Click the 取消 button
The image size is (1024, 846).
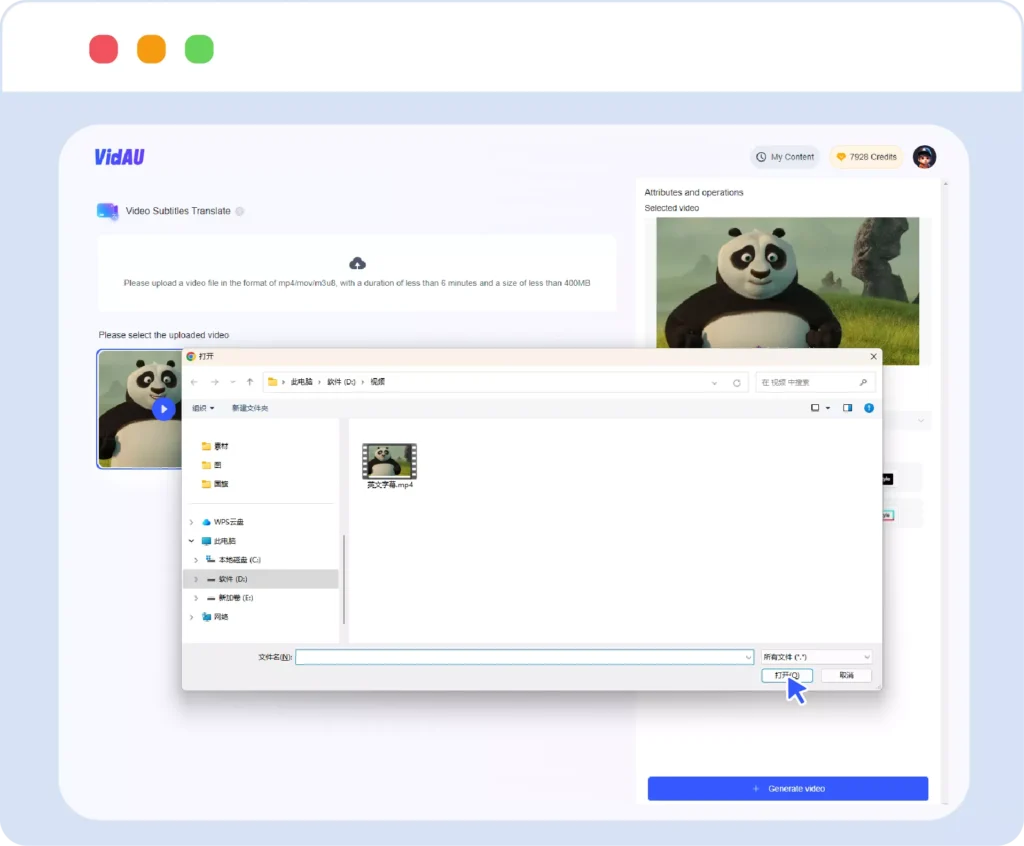[x=846, y=675]
